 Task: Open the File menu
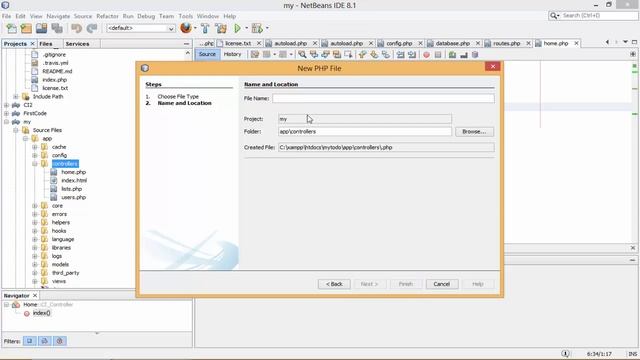(7, 16)
